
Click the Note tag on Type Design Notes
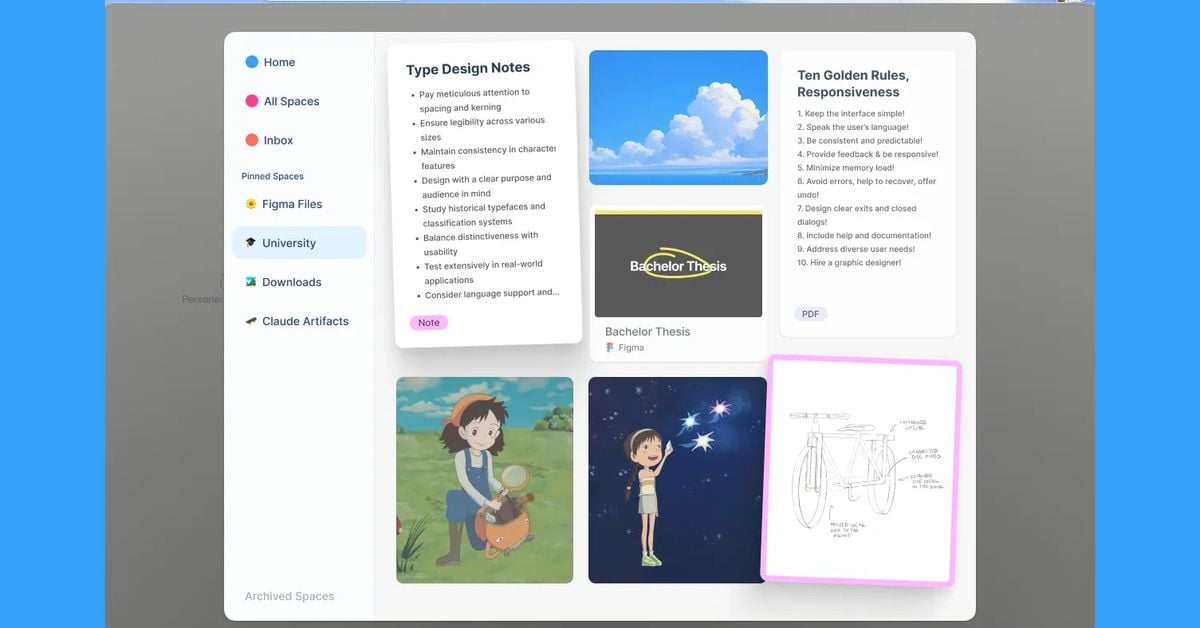tap(428, 322)
